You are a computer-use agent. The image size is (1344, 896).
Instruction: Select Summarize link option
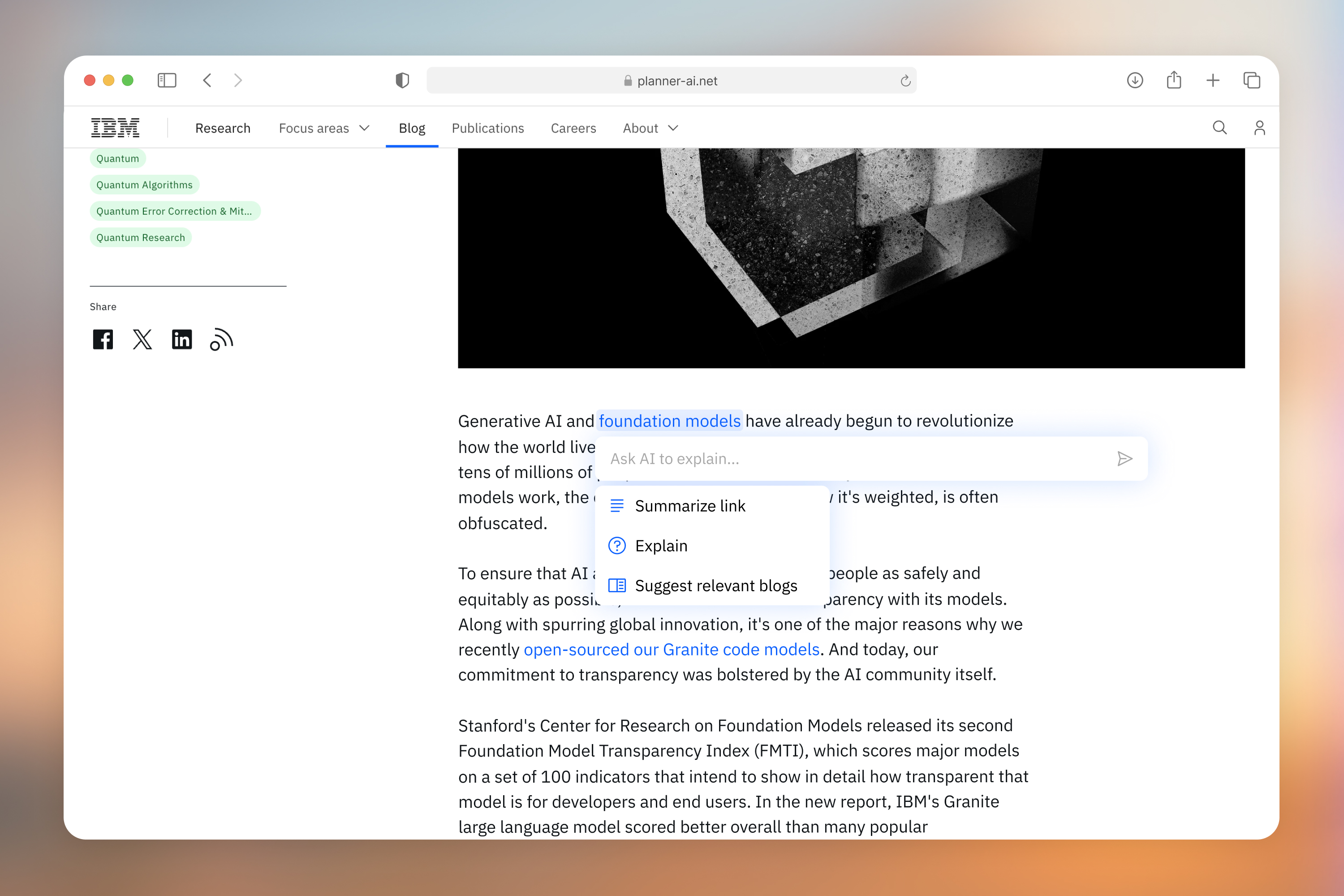690,506
